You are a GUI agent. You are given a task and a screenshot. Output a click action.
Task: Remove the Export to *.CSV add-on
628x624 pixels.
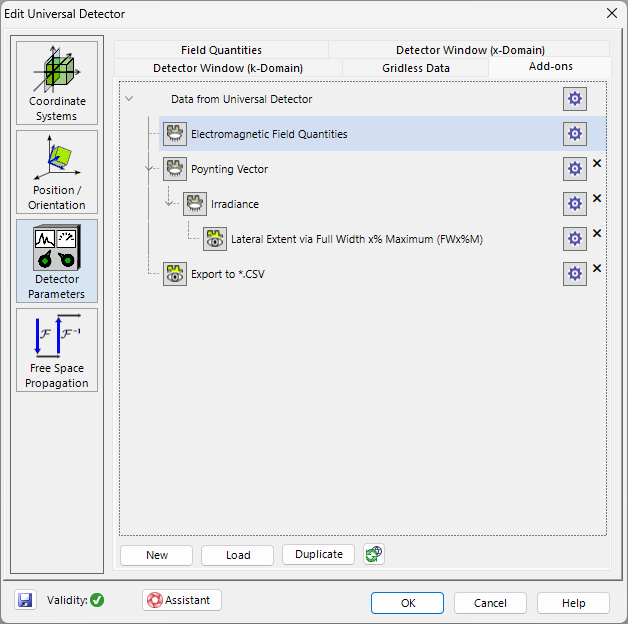597,268
